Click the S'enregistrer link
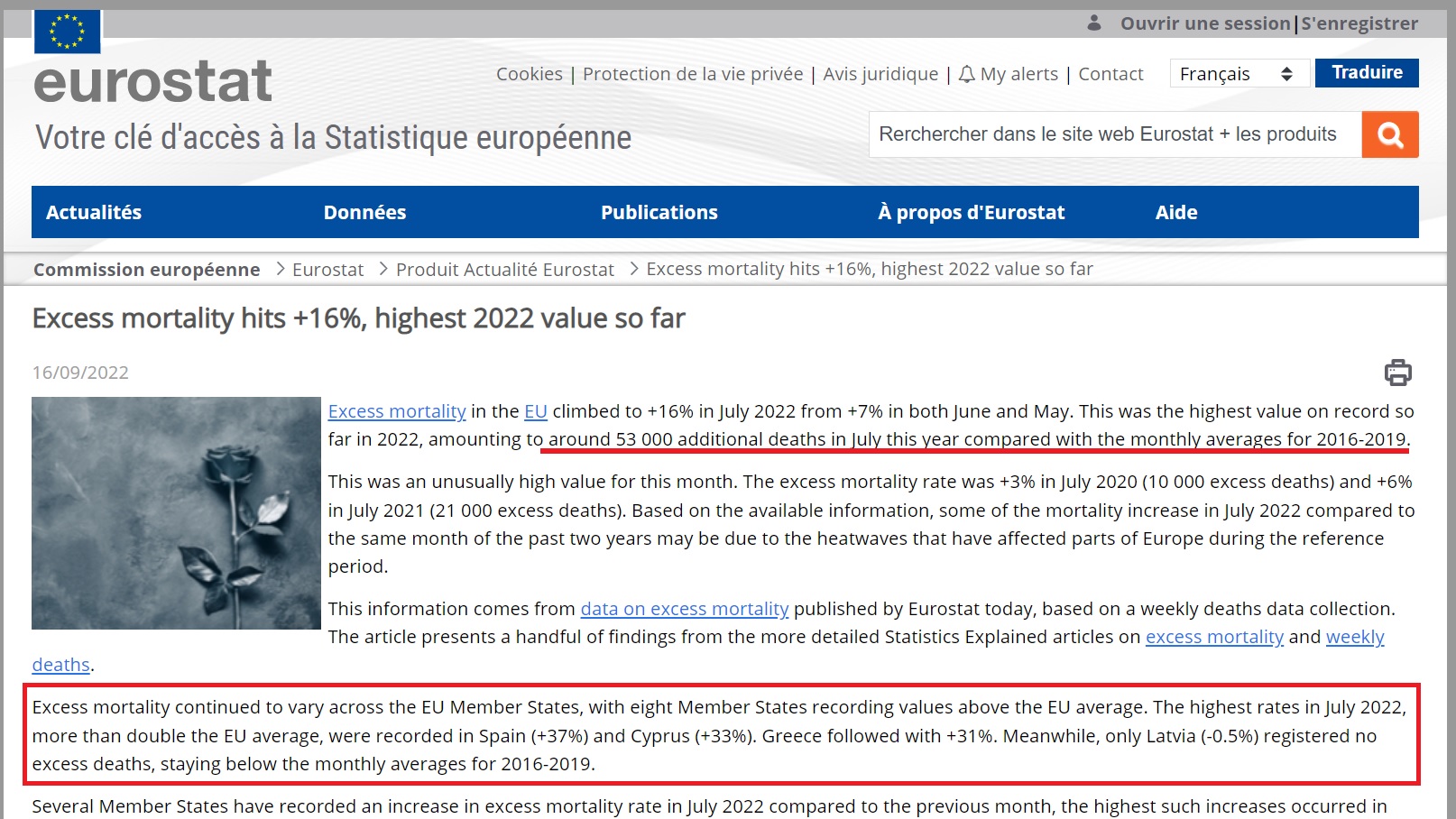Viewport: 1456px width, 819px height. pyautogui.click(x=1359, y=23)
